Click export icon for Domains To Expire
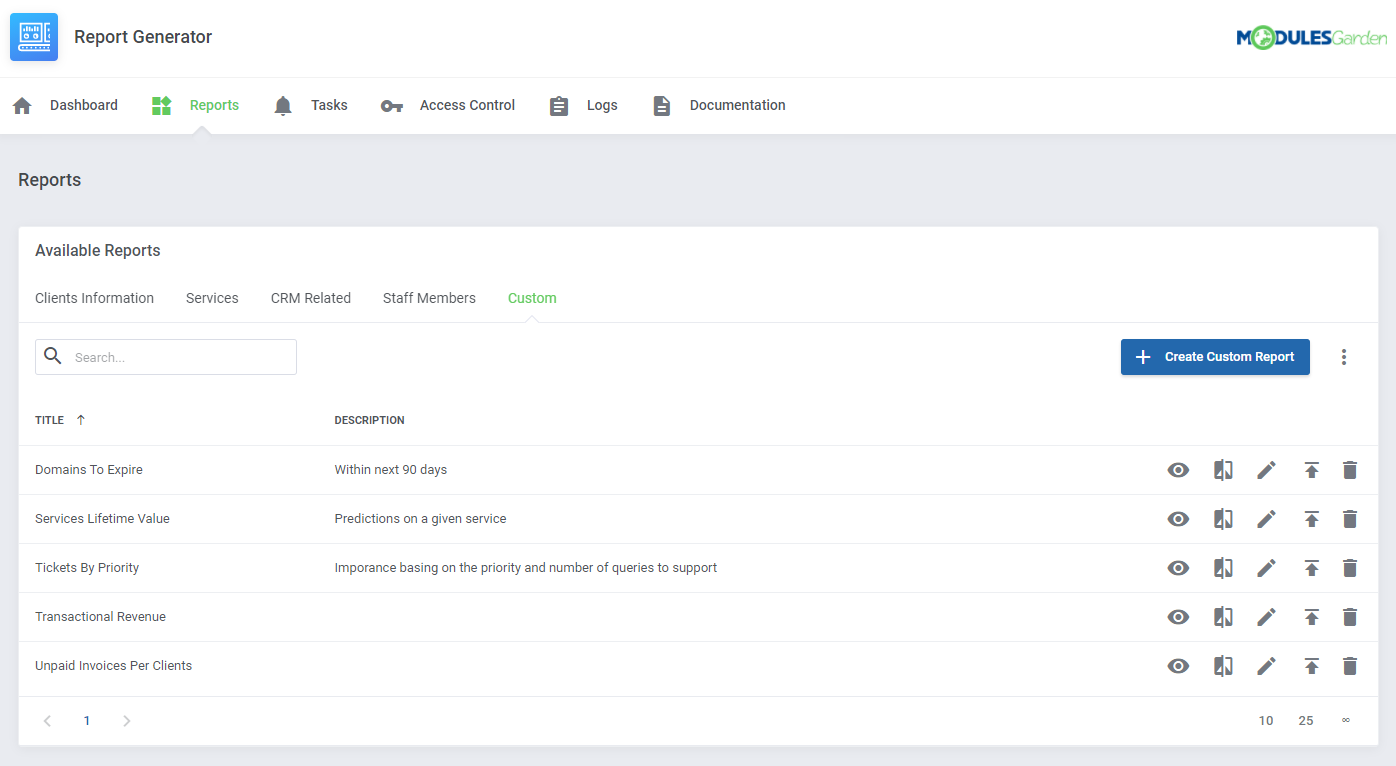 (x=1311, y=470)
